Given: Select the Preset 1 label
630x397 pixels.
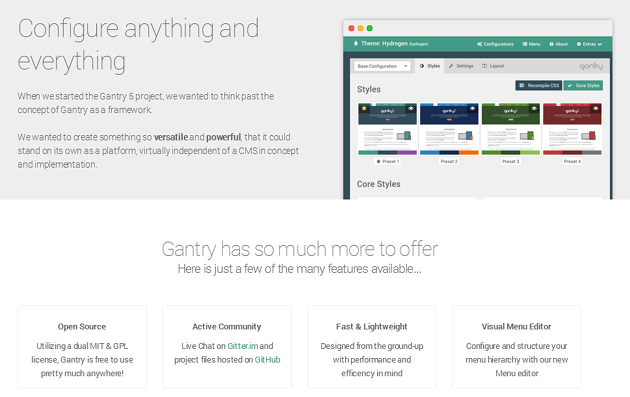Looking at the screenshot, I should tap(387, 161).
